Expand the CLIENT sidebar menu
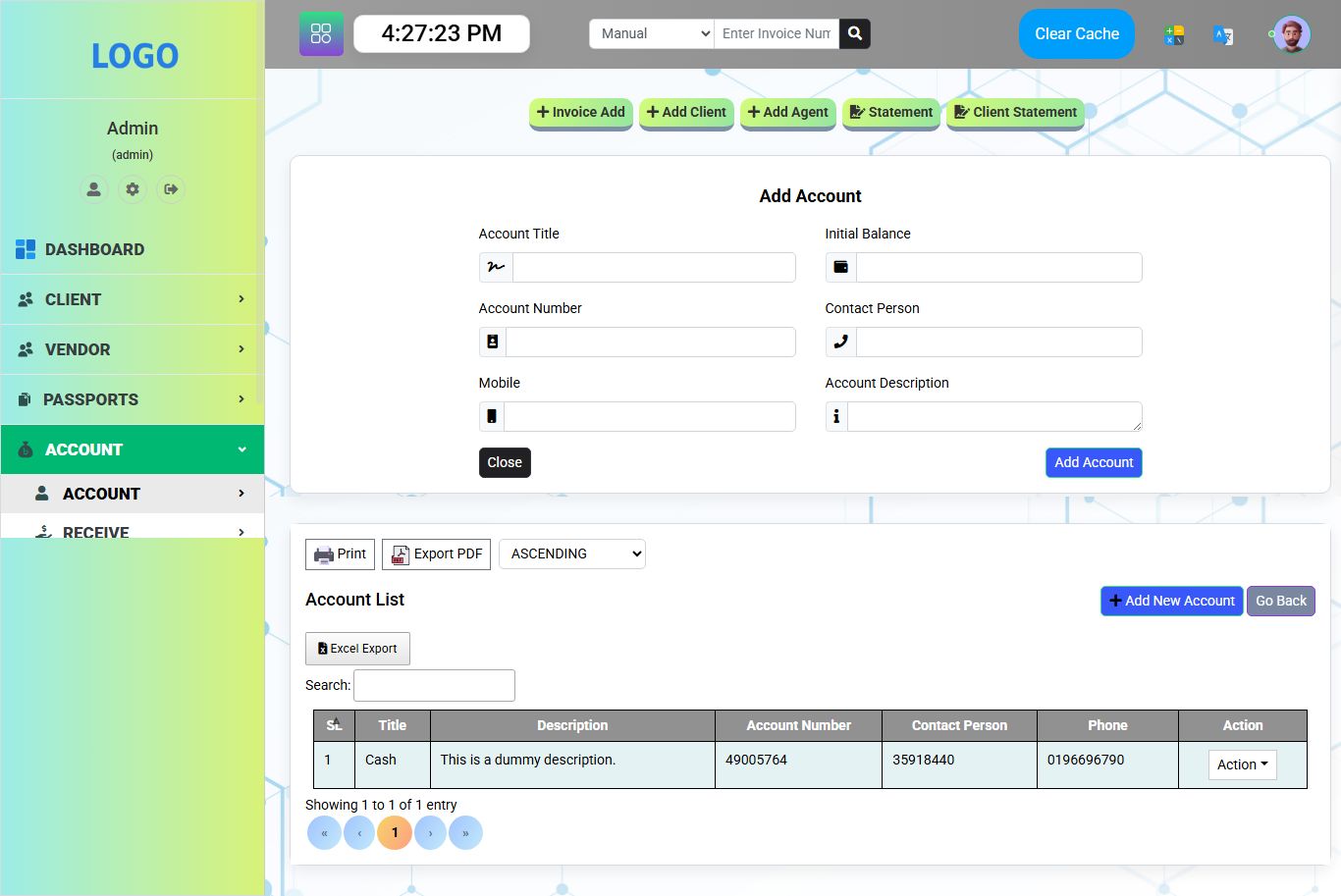The width and height of the screenshot is (1341, 896). (133, 299)
